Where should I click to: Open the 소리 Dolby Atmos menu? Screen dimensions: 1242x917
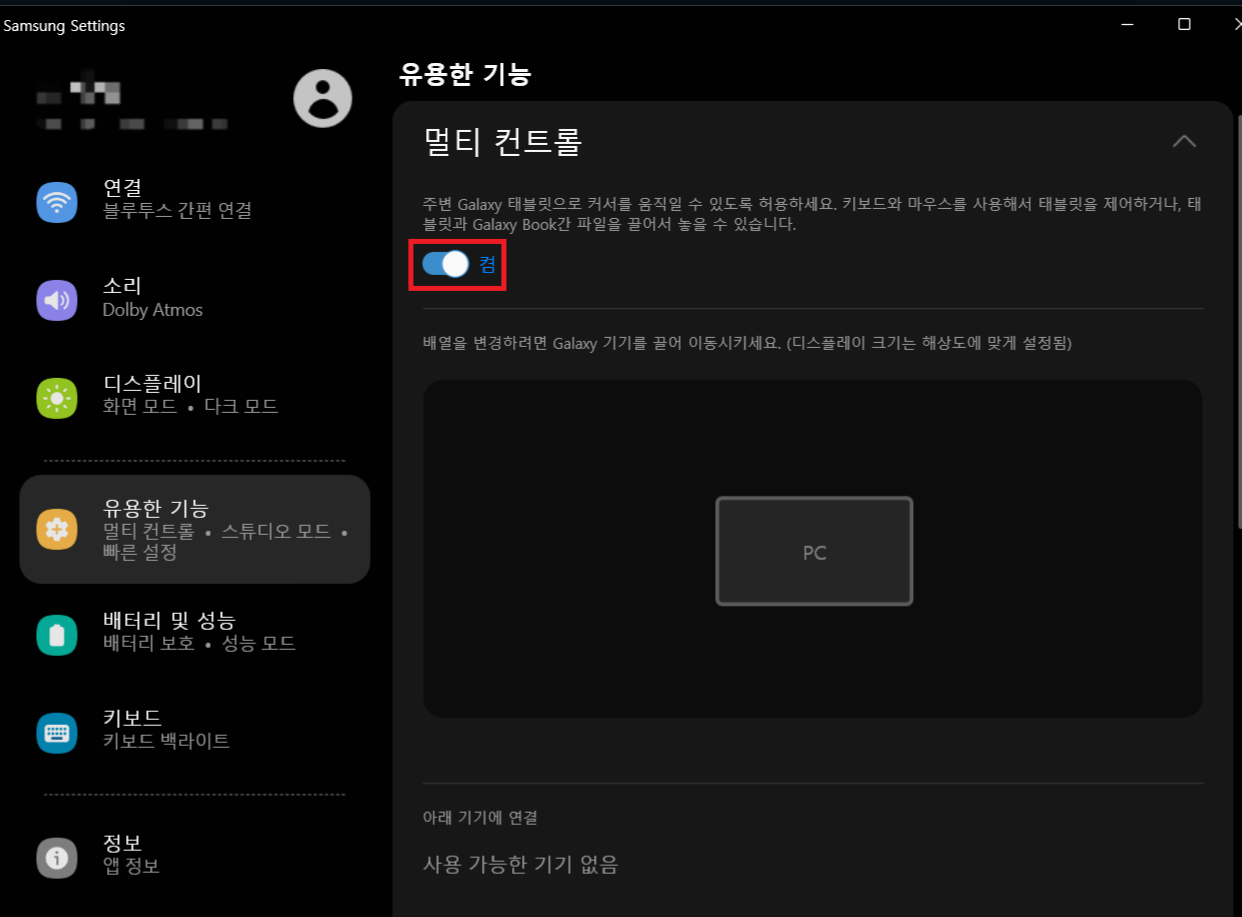click(195, 300)
